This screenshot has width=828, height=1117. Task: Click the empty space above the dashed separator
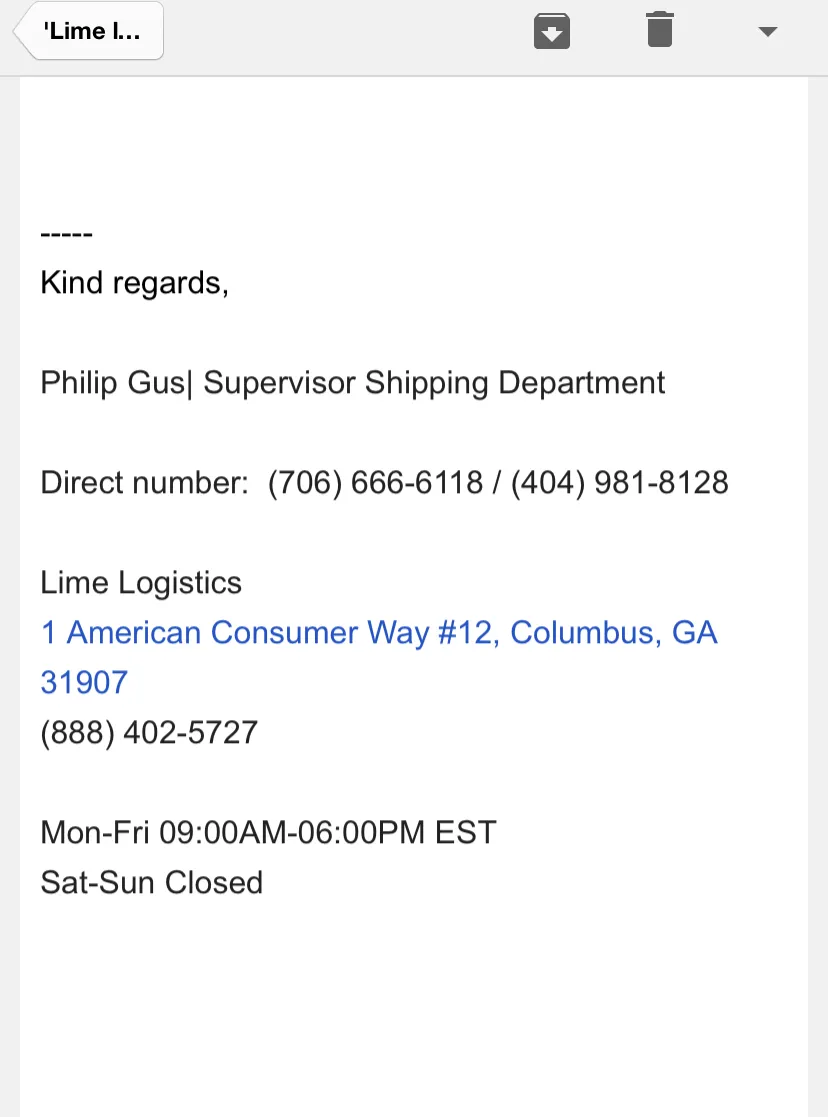pos(413,150)
